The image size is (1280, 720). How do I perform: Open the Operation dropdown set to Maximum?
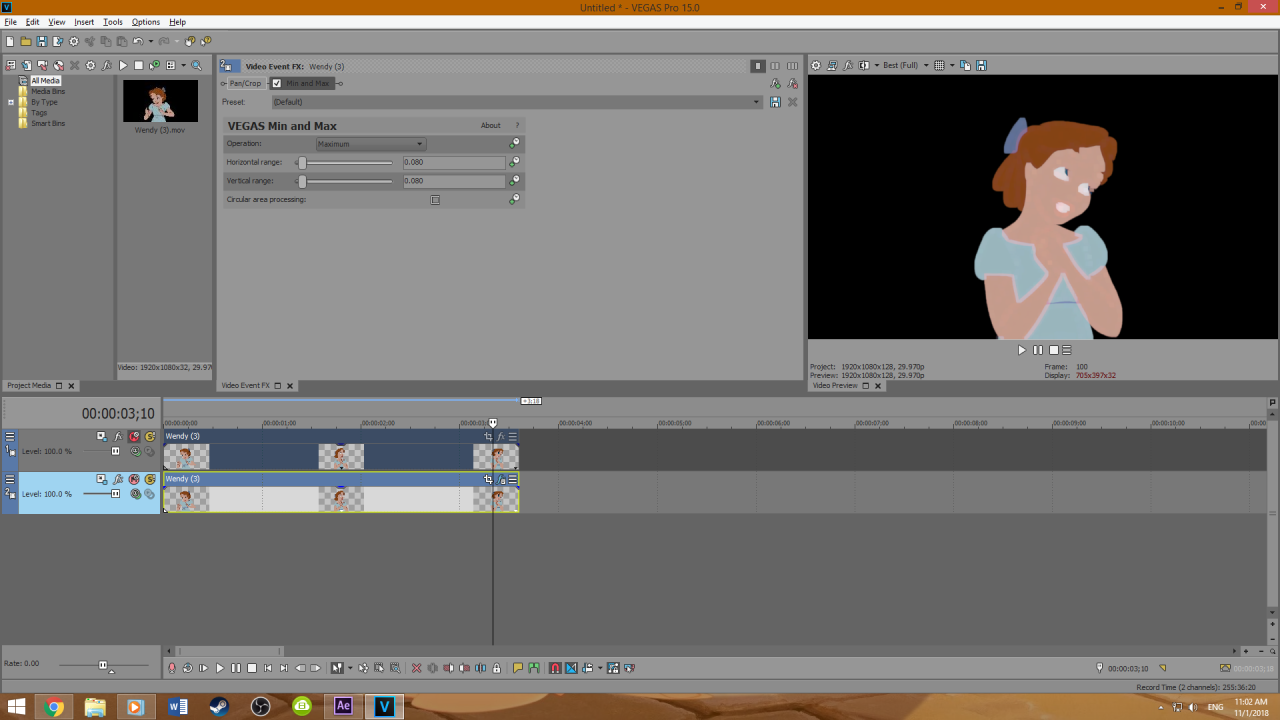pyautogui.click(x=370, y=144)
